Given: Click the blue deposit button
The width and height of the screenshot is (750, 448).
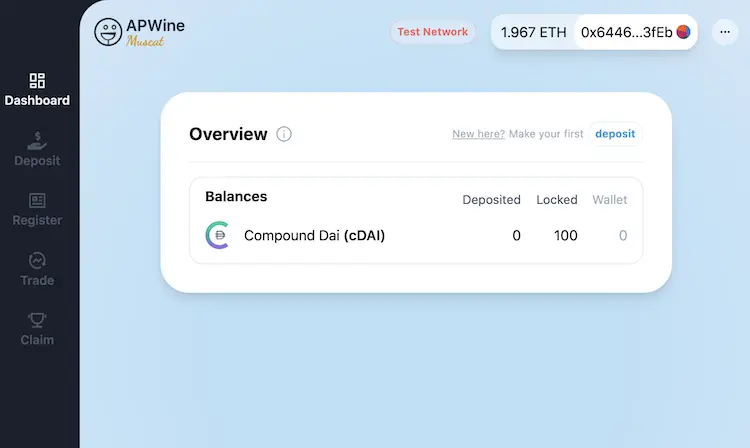Looking at the screenshot, I should tap(615, 134).
